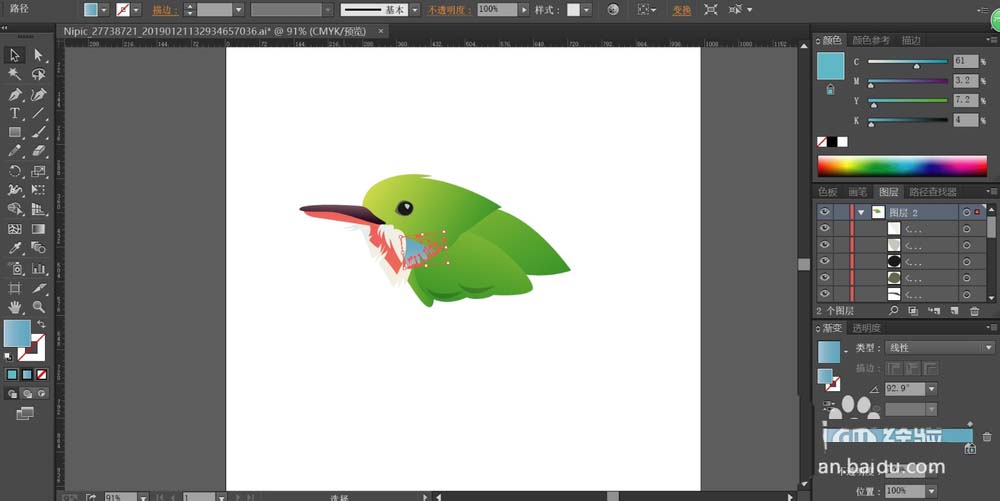Click Reverse Gradient icon in Gradient panel
The height and width of the screenshot is (501, 1000).
pyautogui.click(x=828, y=404)
